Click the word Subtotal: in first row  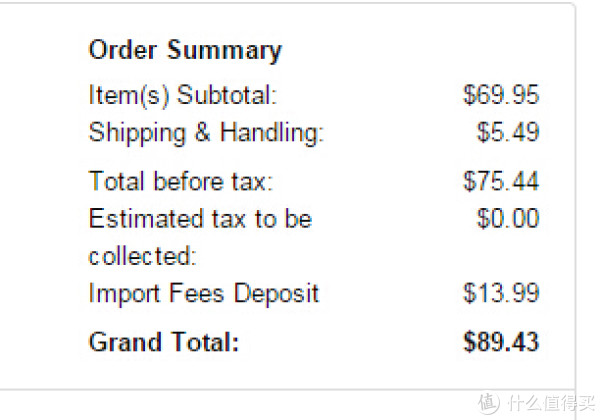pos(227,95)
